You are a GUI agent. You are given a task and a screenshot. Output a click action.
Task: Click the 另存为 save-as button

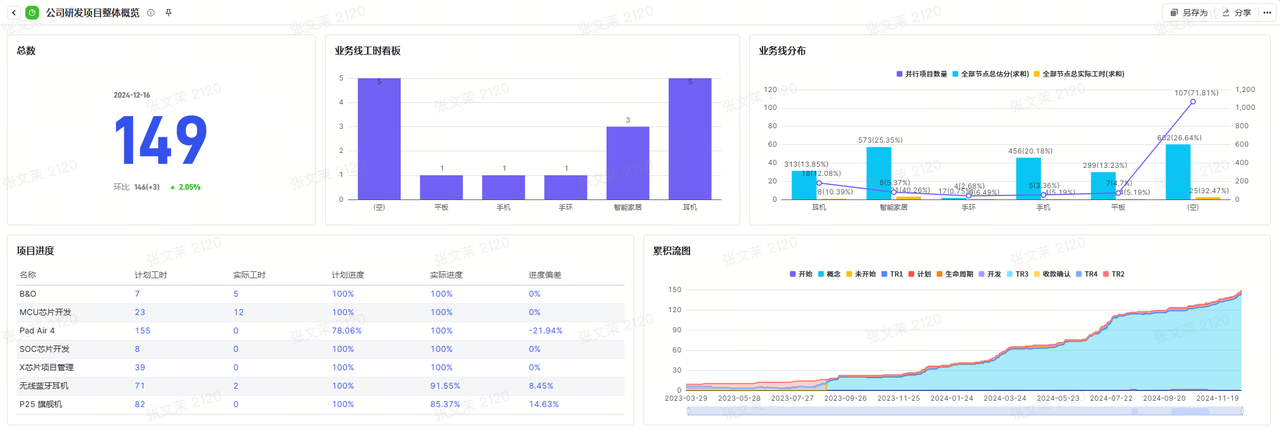tap(1188, 13)
